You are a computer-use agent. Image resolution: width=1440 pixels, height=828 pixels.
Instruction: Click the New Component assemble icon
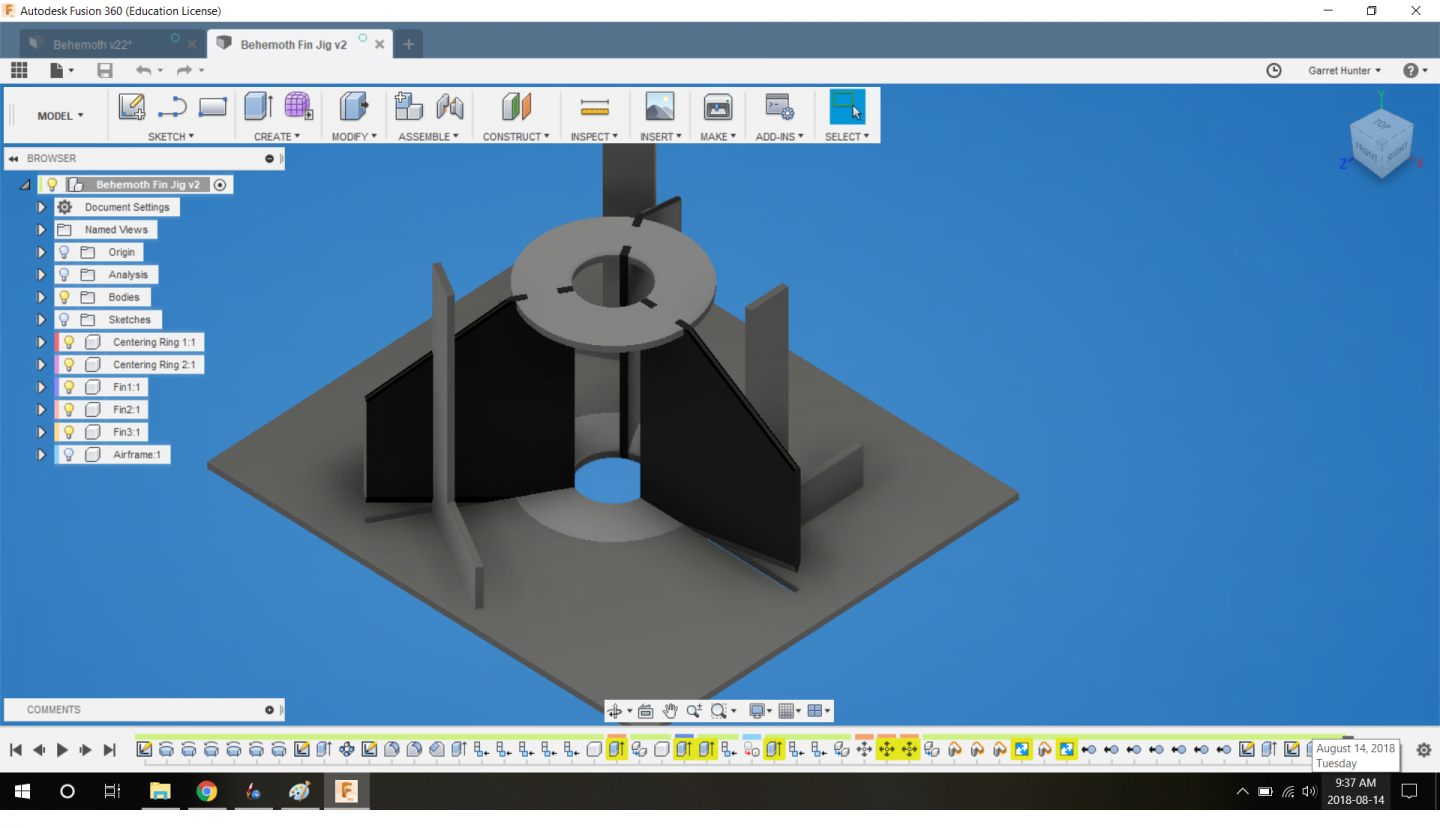(408, 107)
